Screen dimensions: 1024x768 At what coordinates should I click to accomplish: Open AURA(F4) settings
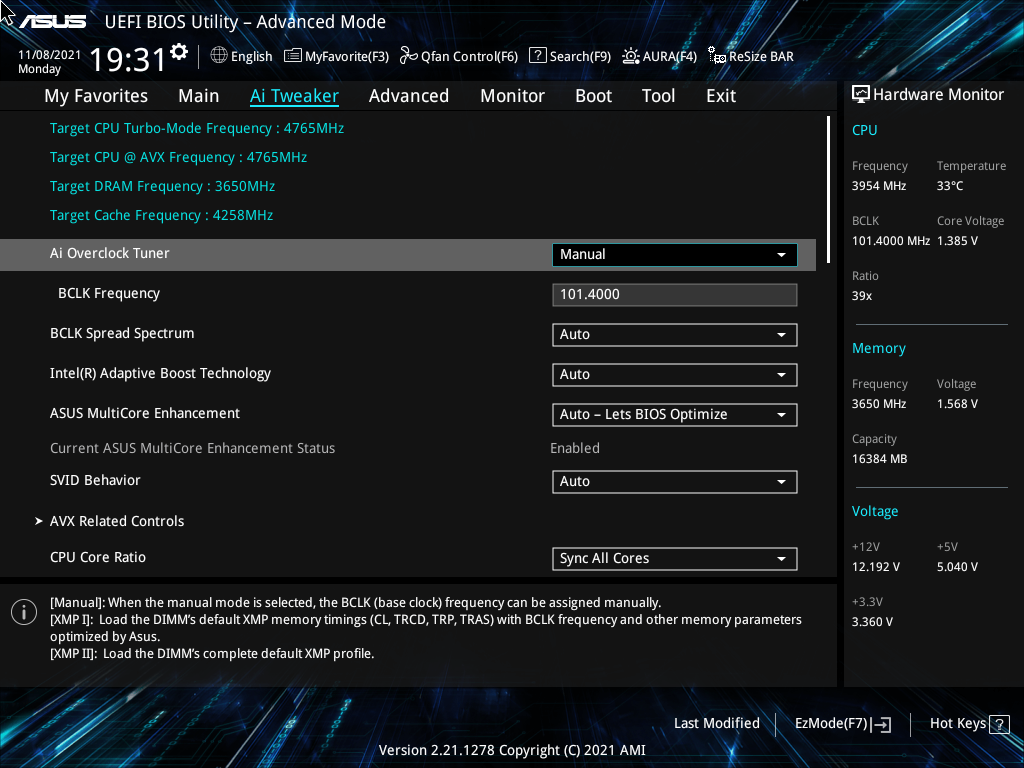click(x=660, y=56)
